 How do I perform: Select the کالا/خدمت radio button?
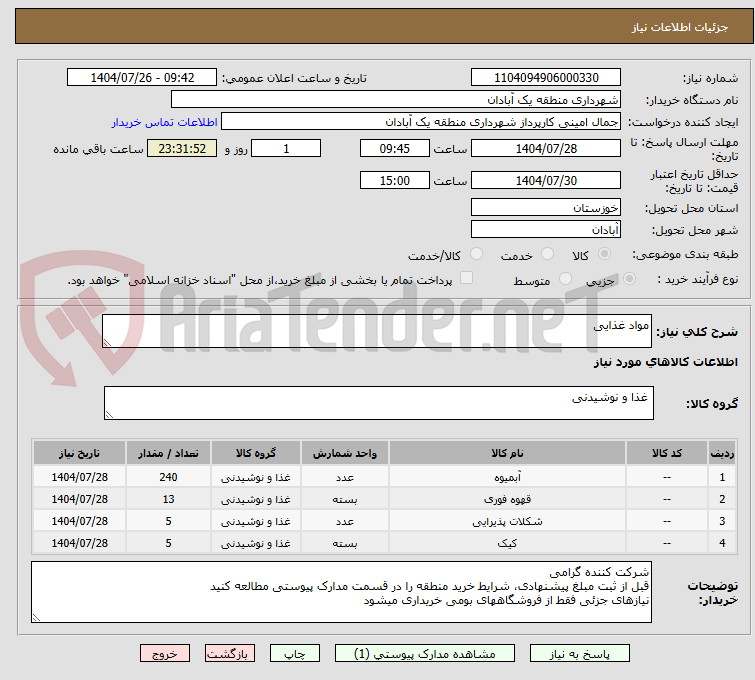coord(476,254)
